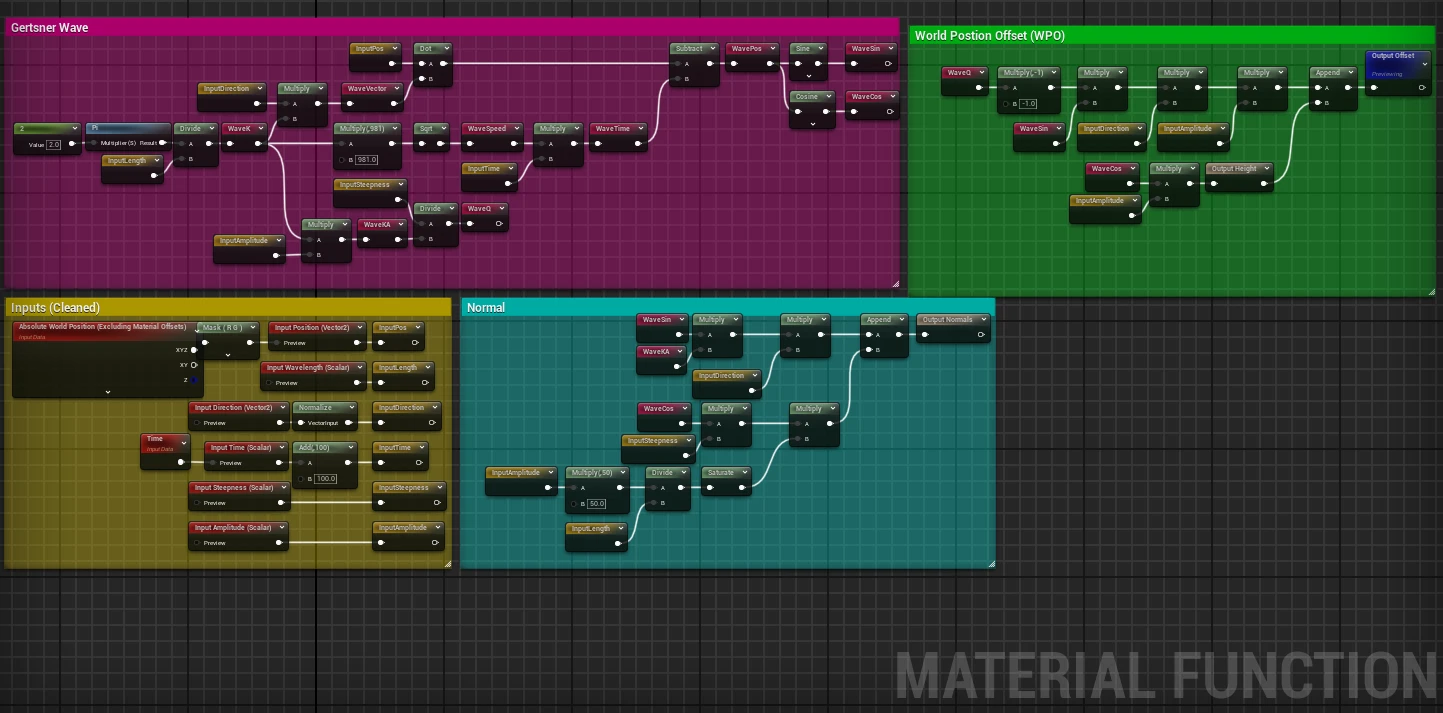Image resolution: width=1443 pixels, height=713 pixels.
Task: Click the blue Z output pin on Absolute World Position
Action: point(194,380)
